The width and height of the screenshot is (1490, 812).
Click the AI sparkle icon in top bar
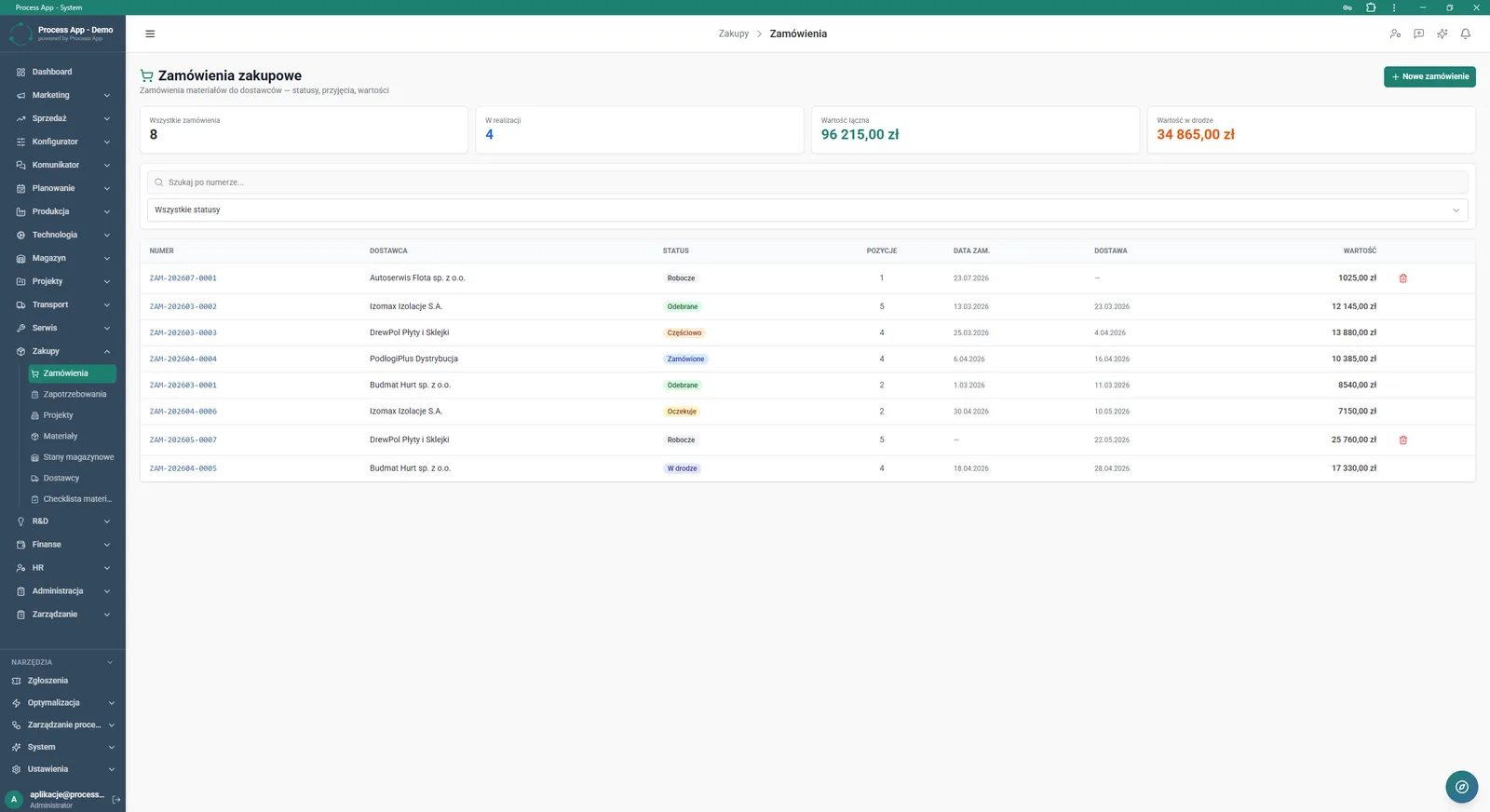(x=1442, y=34)
